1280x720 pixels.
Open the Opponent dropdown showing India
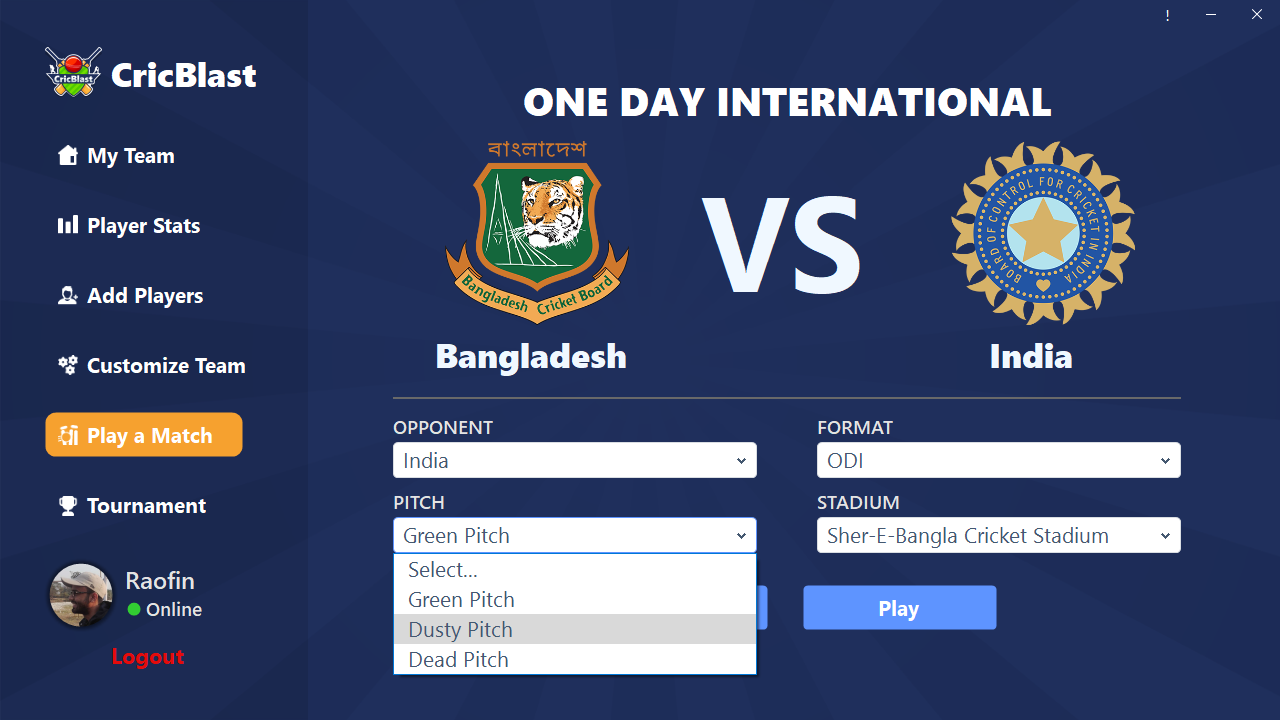coord(575,460)
